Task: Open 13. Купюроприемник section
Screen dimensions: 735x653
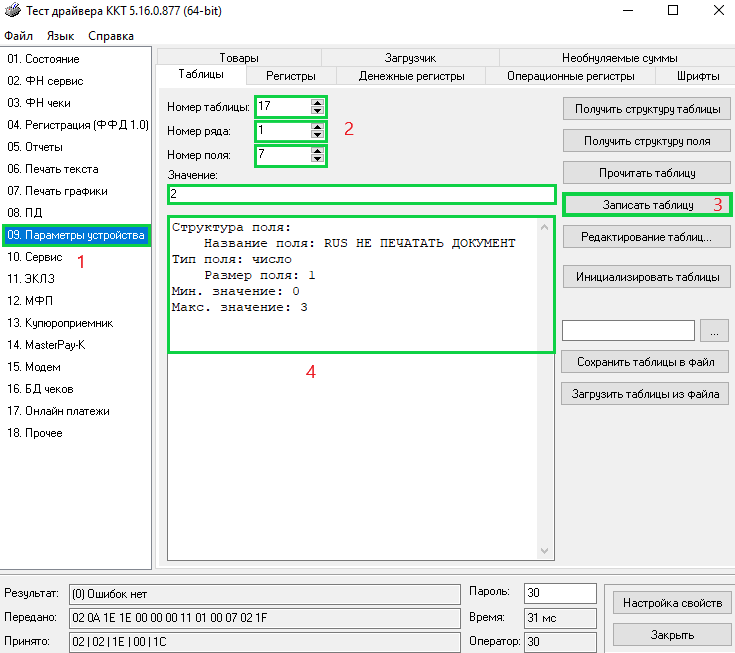Action: (x=60, y=323)
